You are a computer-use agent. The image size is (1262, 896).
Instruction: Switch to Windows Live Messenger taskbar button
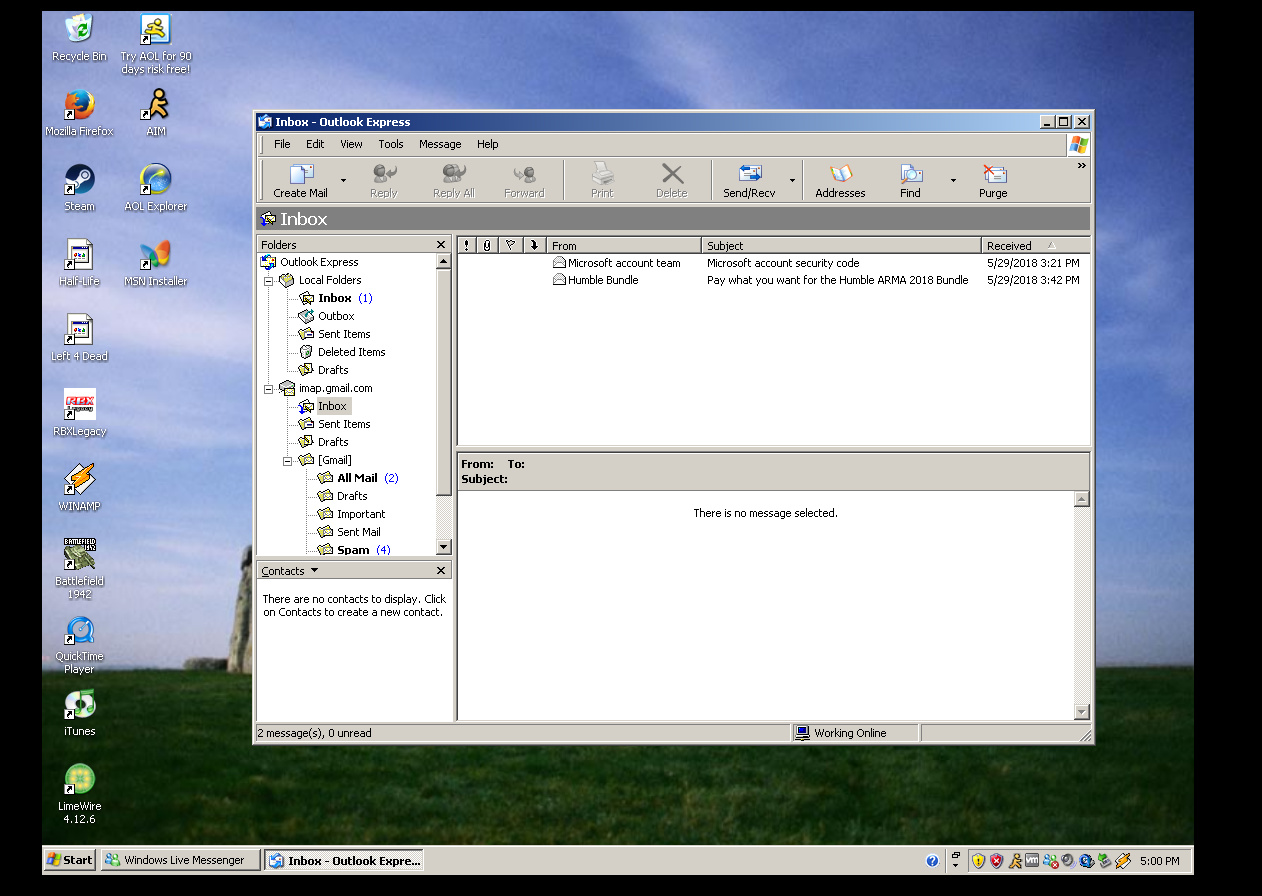point(178,860)
